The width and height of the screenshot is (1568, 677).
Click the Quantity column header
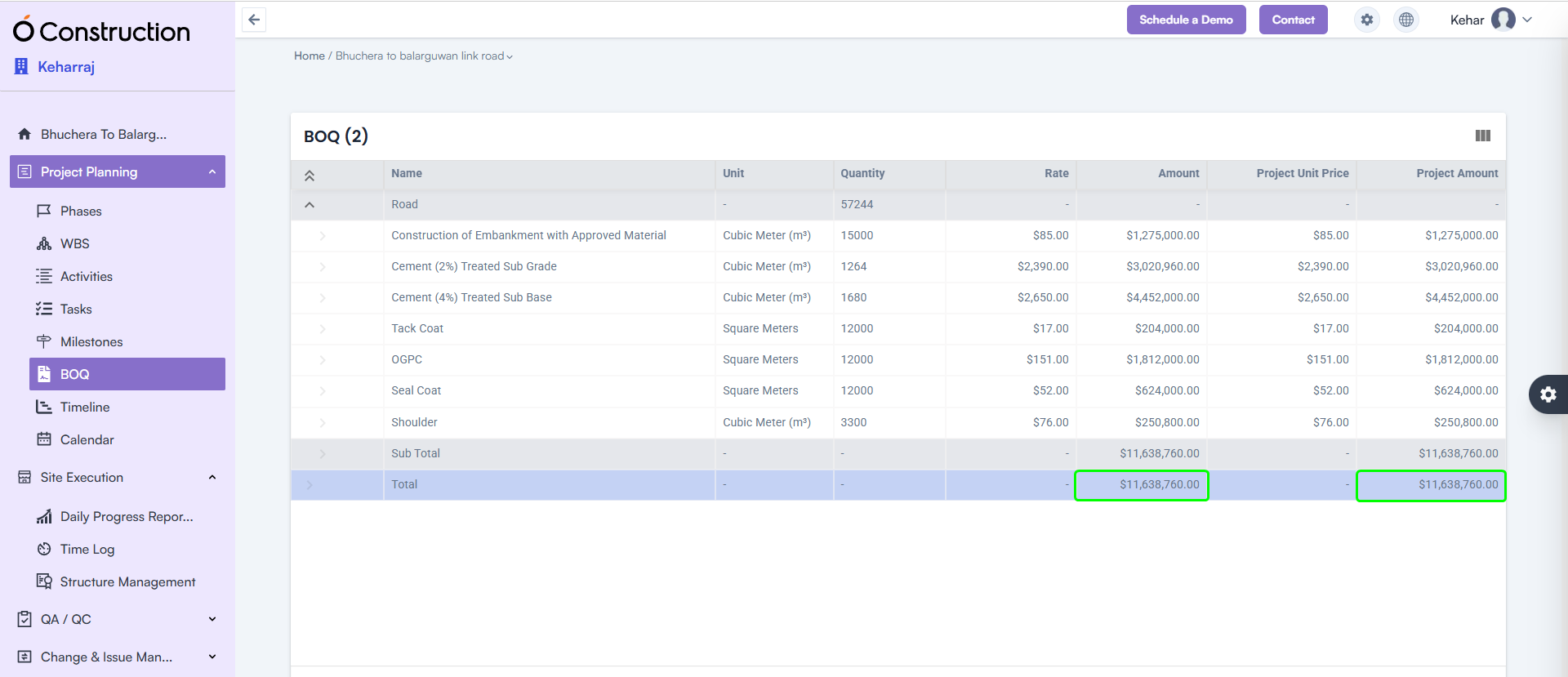pos(862,173)
